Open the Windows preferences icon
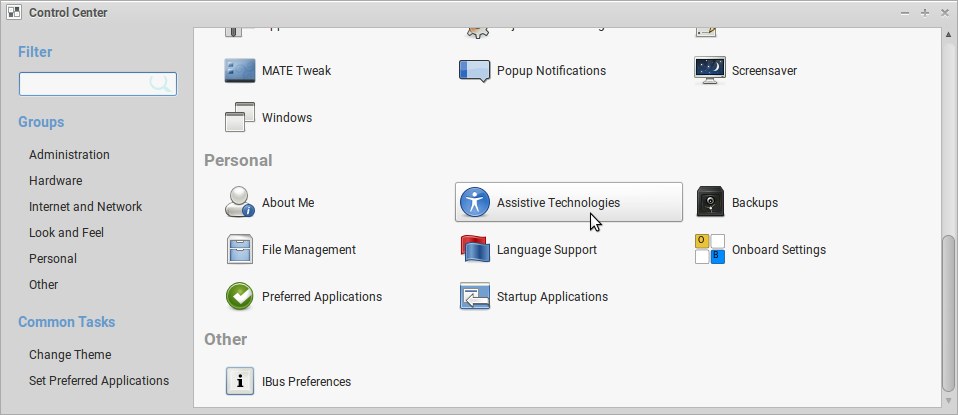This screenshot has height=415, width=958. [x=240, y=118]
